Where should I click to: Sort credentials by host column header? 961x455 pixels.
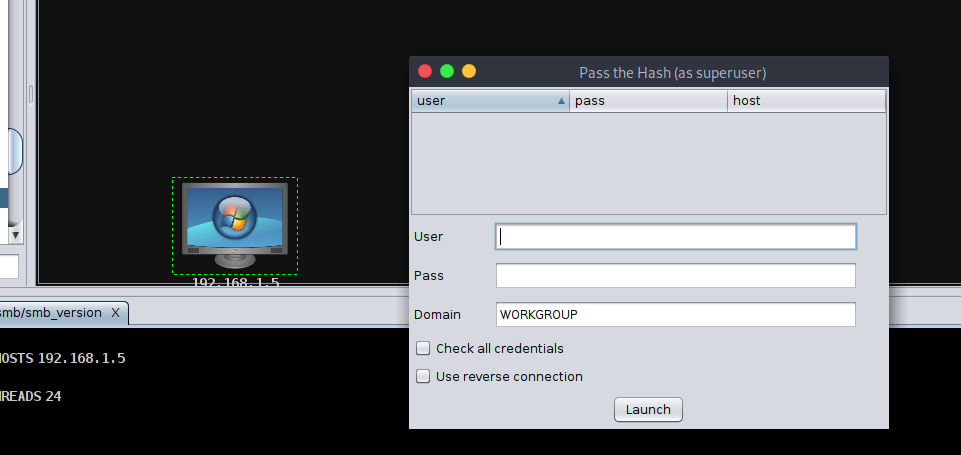[807, 101]
